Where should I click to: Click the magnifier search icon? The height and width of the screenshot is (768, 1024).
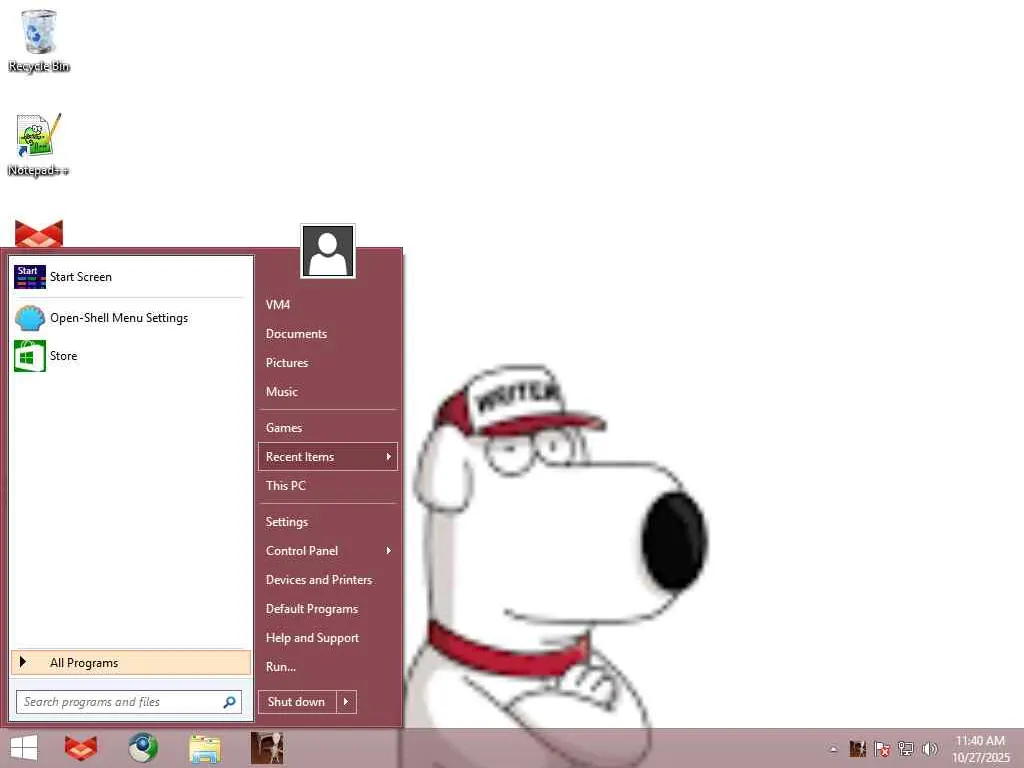pos(229,702)
